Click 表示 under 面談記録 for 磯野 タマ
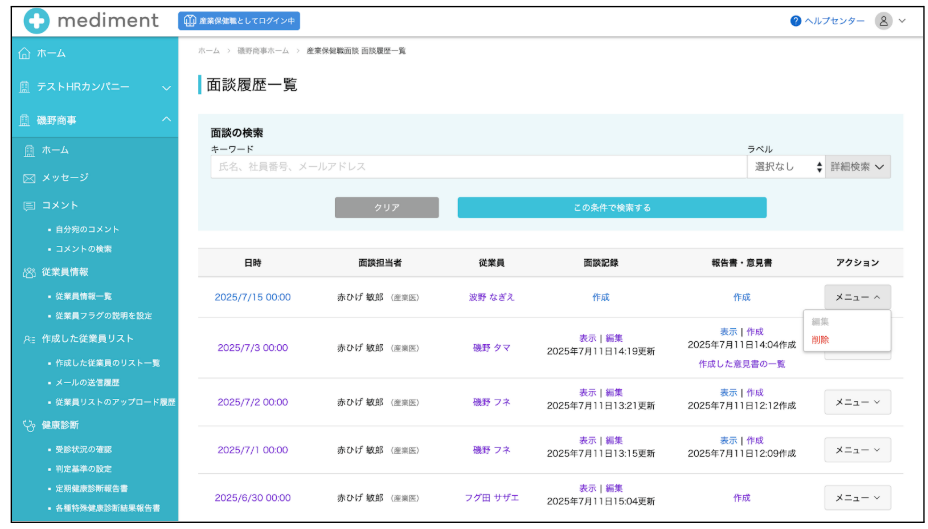This screenshot has height=529, width=928. coord(588,338)
